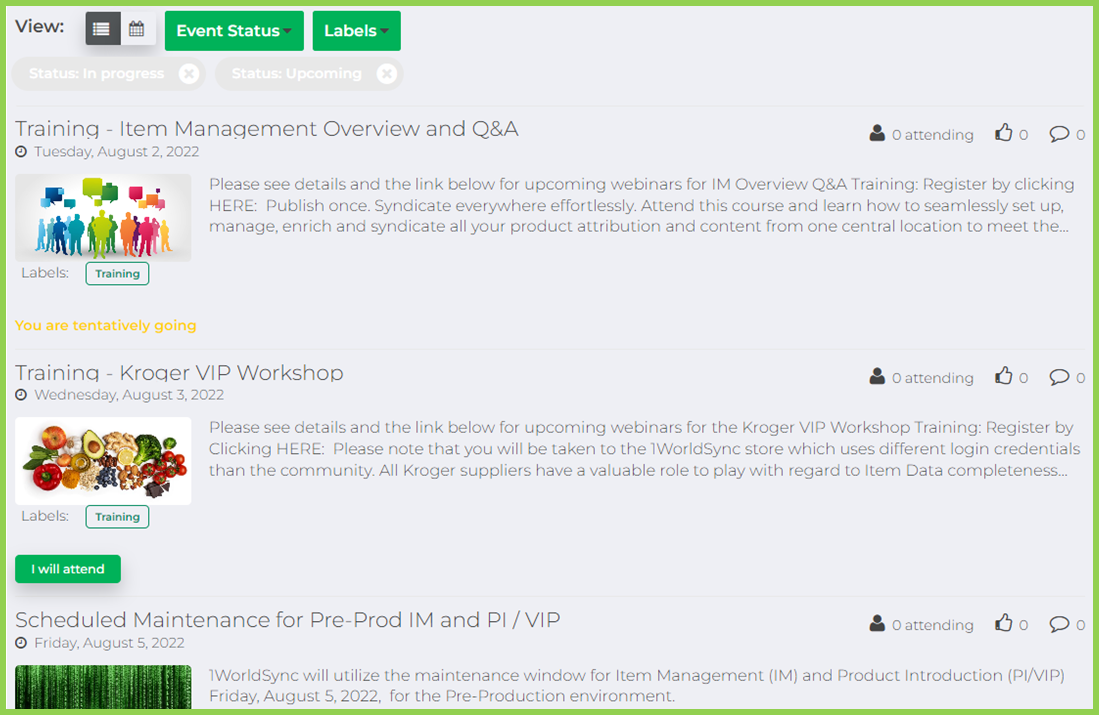This screenshot has width=1099, height=715.
Task: Open comments on the Kroger VIP Workshop event
Action: click(x=1060, y=376)
